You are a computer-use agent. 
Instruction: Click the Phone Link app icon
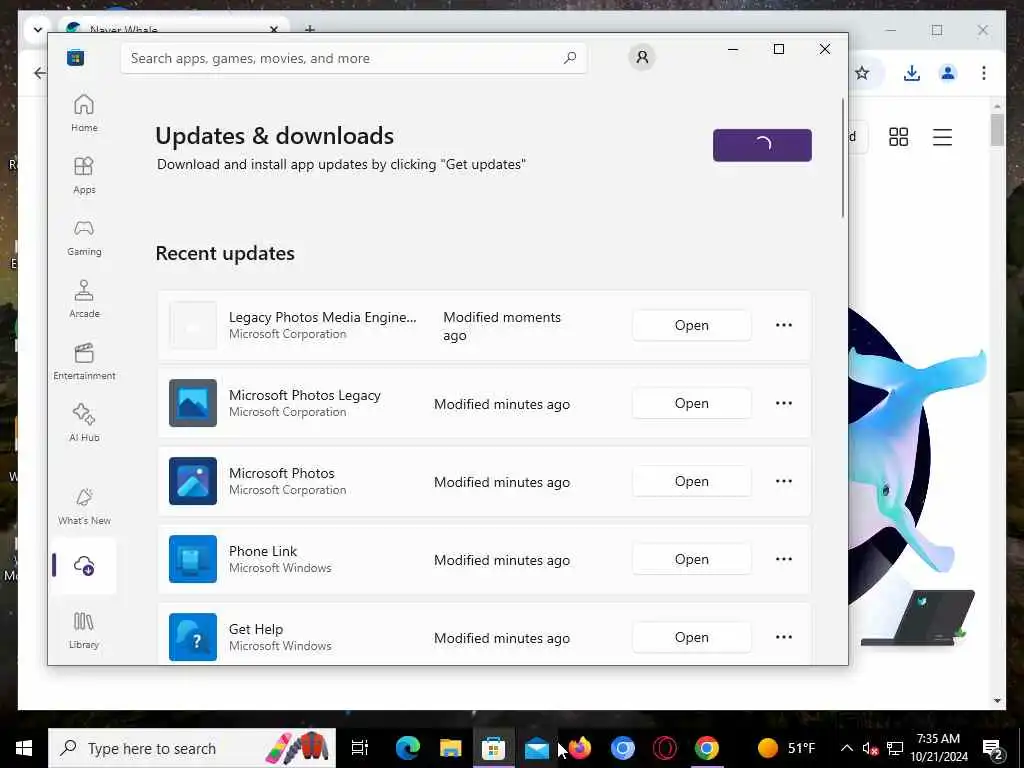click(x=193, y=559)
